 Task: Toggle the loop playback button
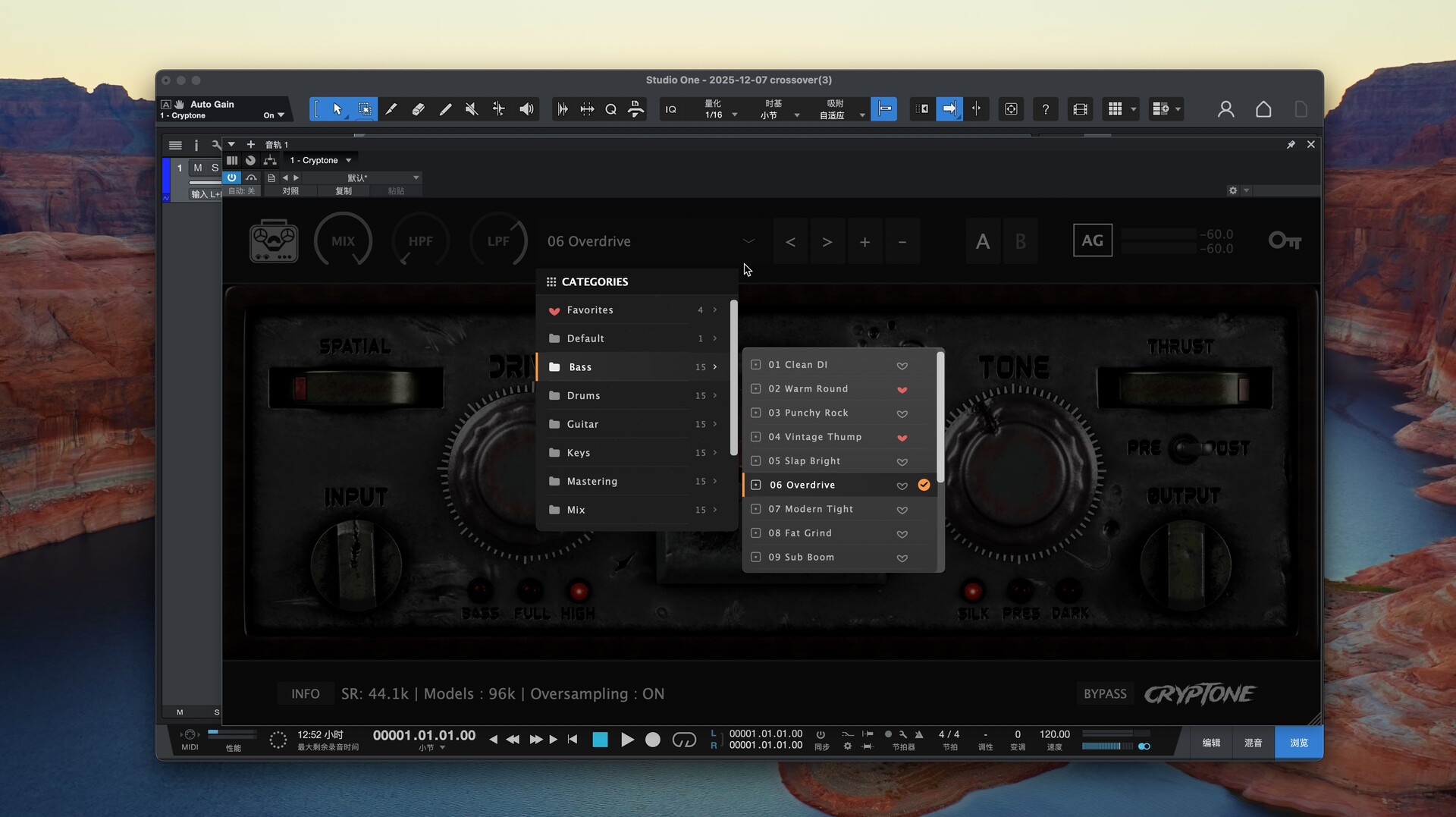(x=684, y=740)
